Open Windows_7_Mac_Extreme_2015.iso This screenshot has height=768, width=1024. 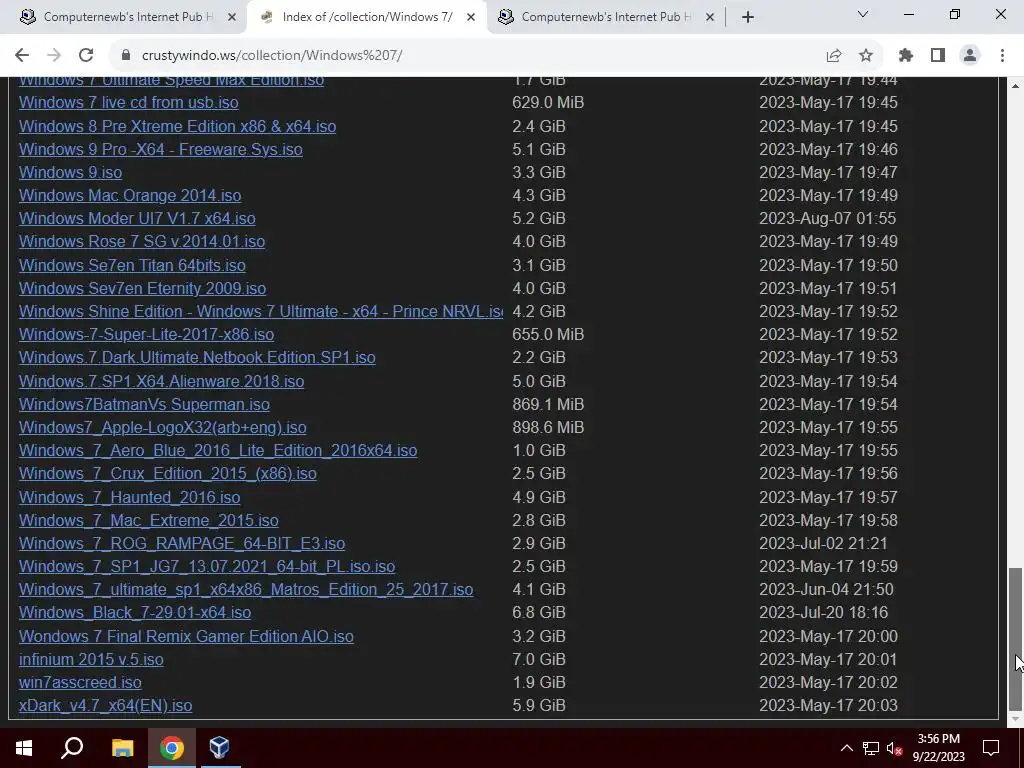(x=149, y=520)
